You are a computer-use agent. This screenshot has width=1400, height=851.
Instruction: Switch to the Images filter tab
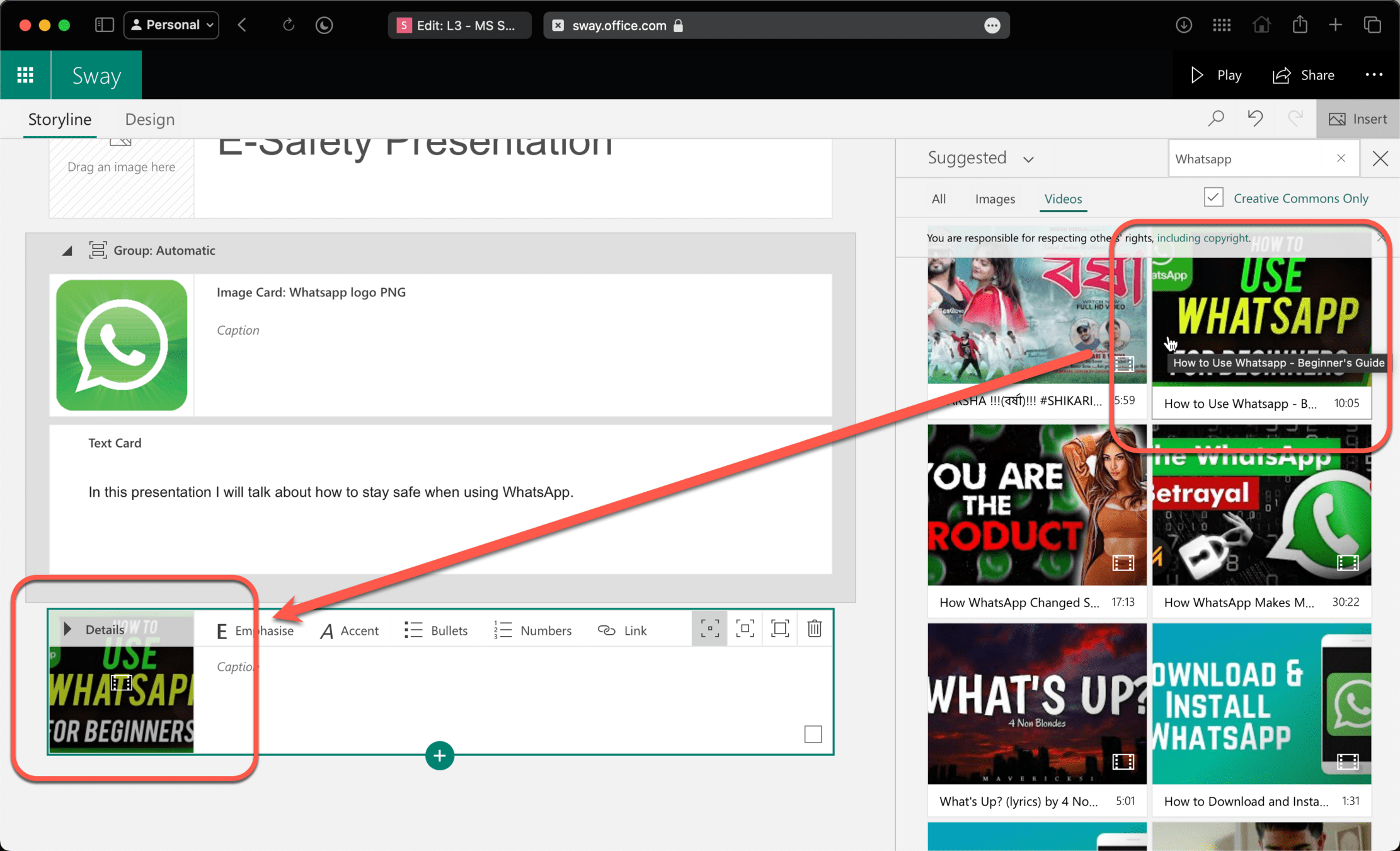tap(995, 199)
